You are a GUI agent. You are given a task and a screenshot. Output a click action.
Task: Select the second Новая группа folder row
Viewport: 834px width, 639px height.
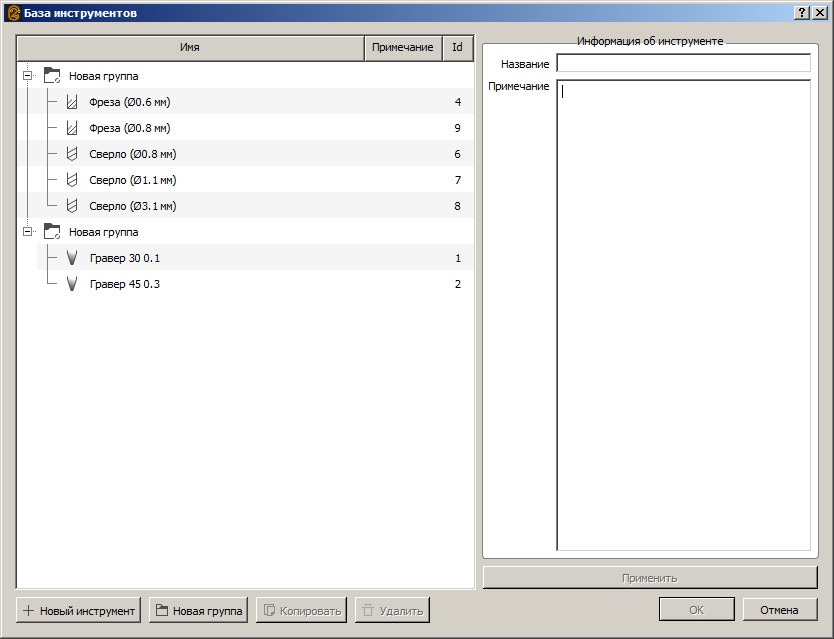pyautogui.click(x=104, y=232)
